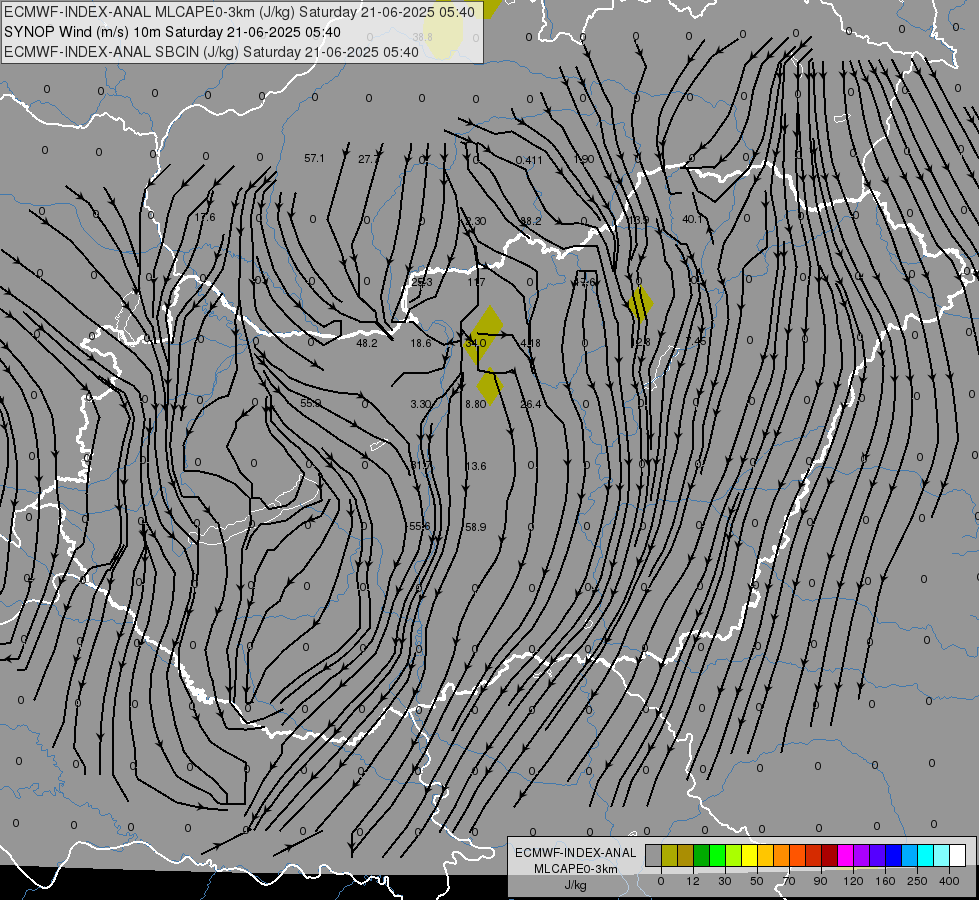
Task: Click the SBCIN header line
Action: point(211,52)
